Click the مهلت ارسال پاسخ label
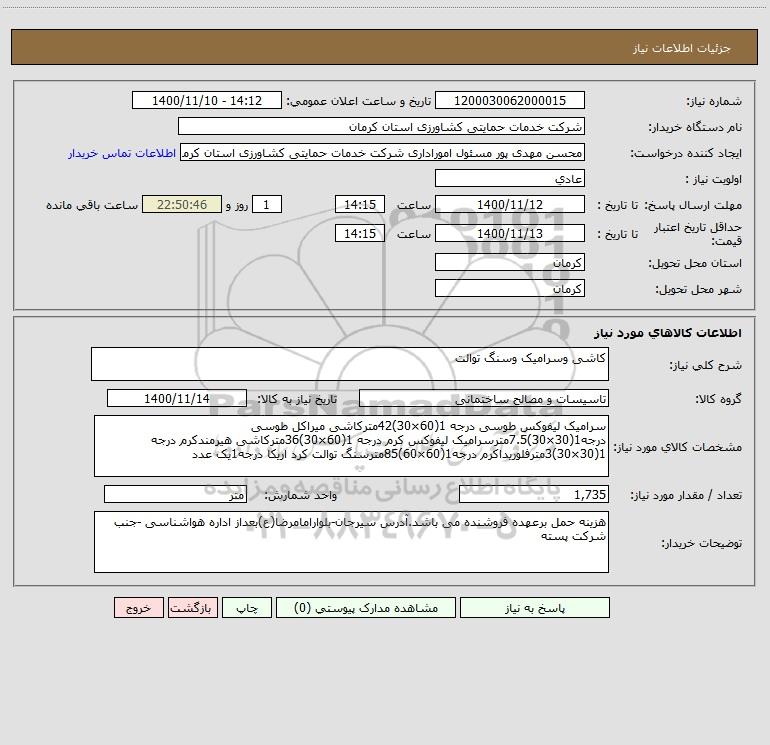This screenshot has height=745, width=770. pos(693,205)
